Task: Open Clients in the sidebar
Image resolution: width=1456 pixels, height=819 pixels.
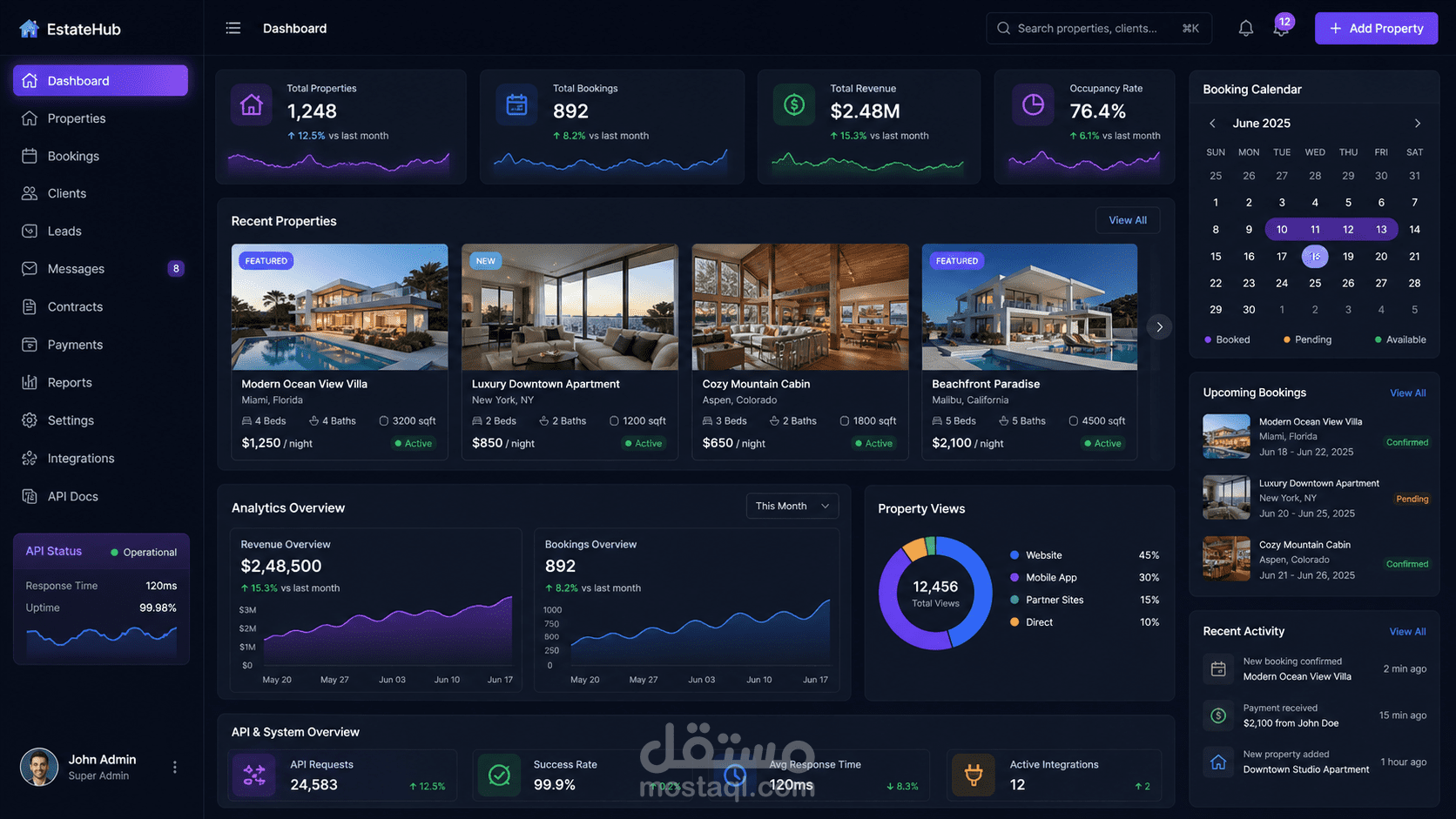Action: pyautogui.click(x=101, y=193)
